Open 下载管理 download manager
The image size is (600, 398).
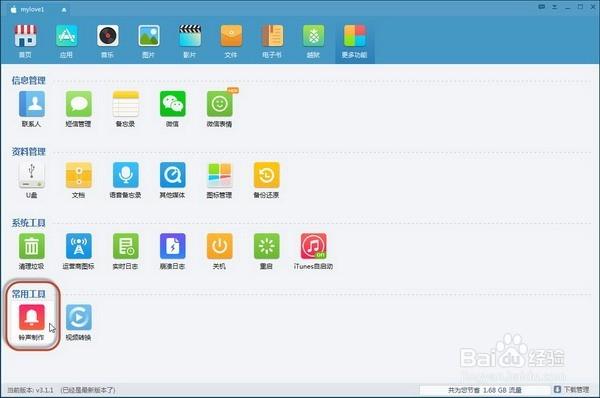click(572, 390)
